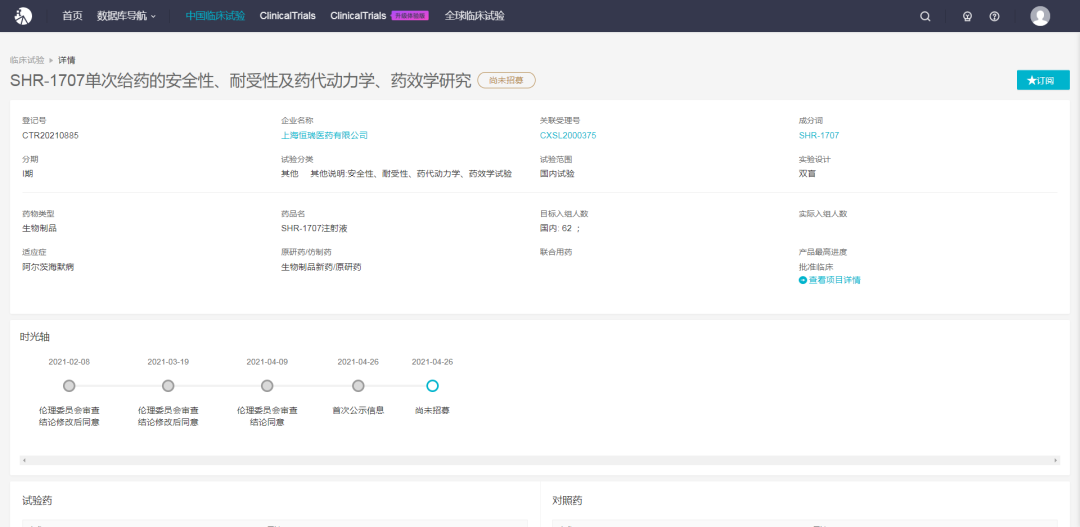Click the 尚未招募 status badge
1080x527 pixels.
coord(506,81)
